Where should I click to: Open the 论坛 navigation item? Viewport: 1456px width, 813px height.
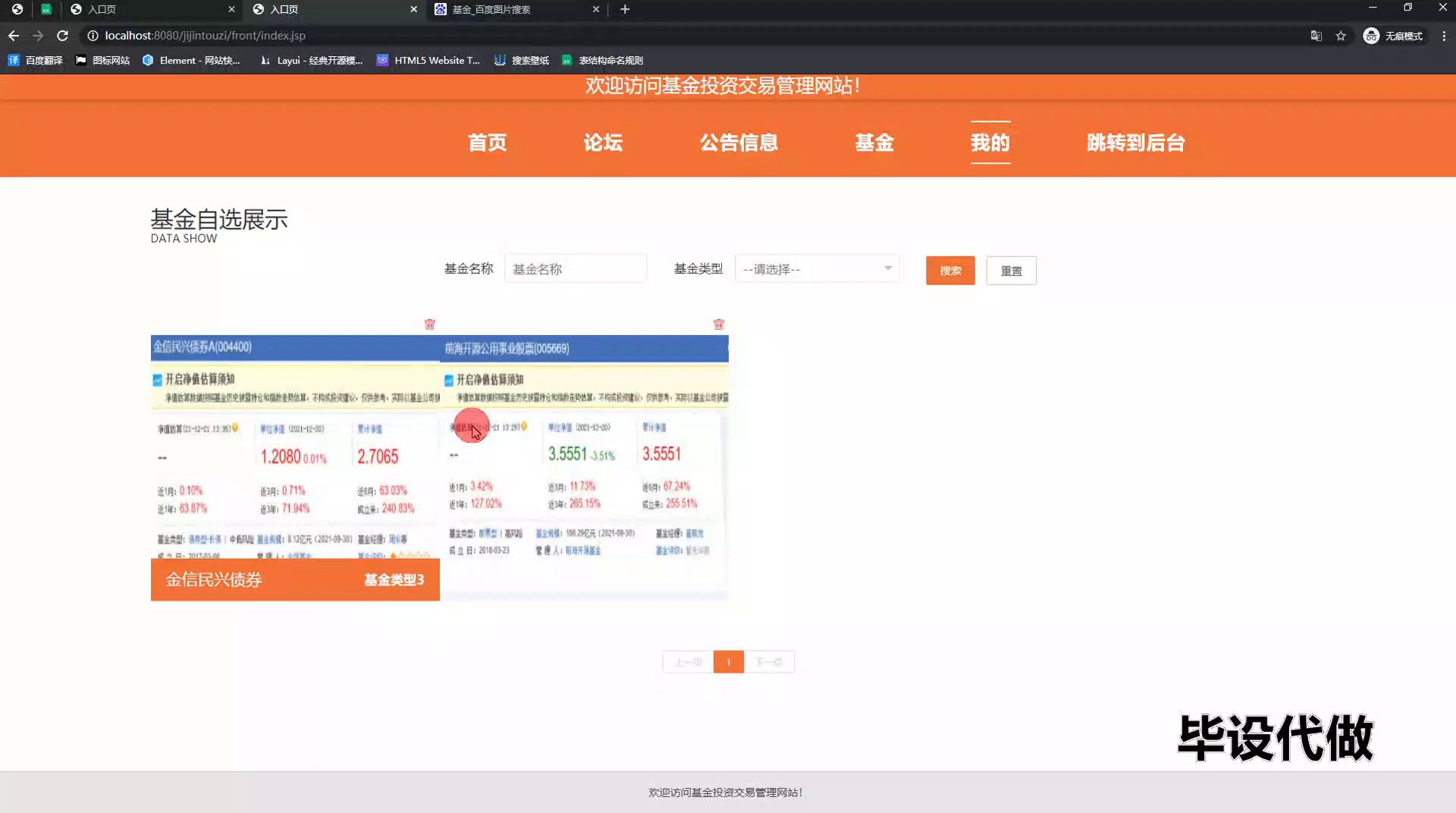click(x=603, y=143)
